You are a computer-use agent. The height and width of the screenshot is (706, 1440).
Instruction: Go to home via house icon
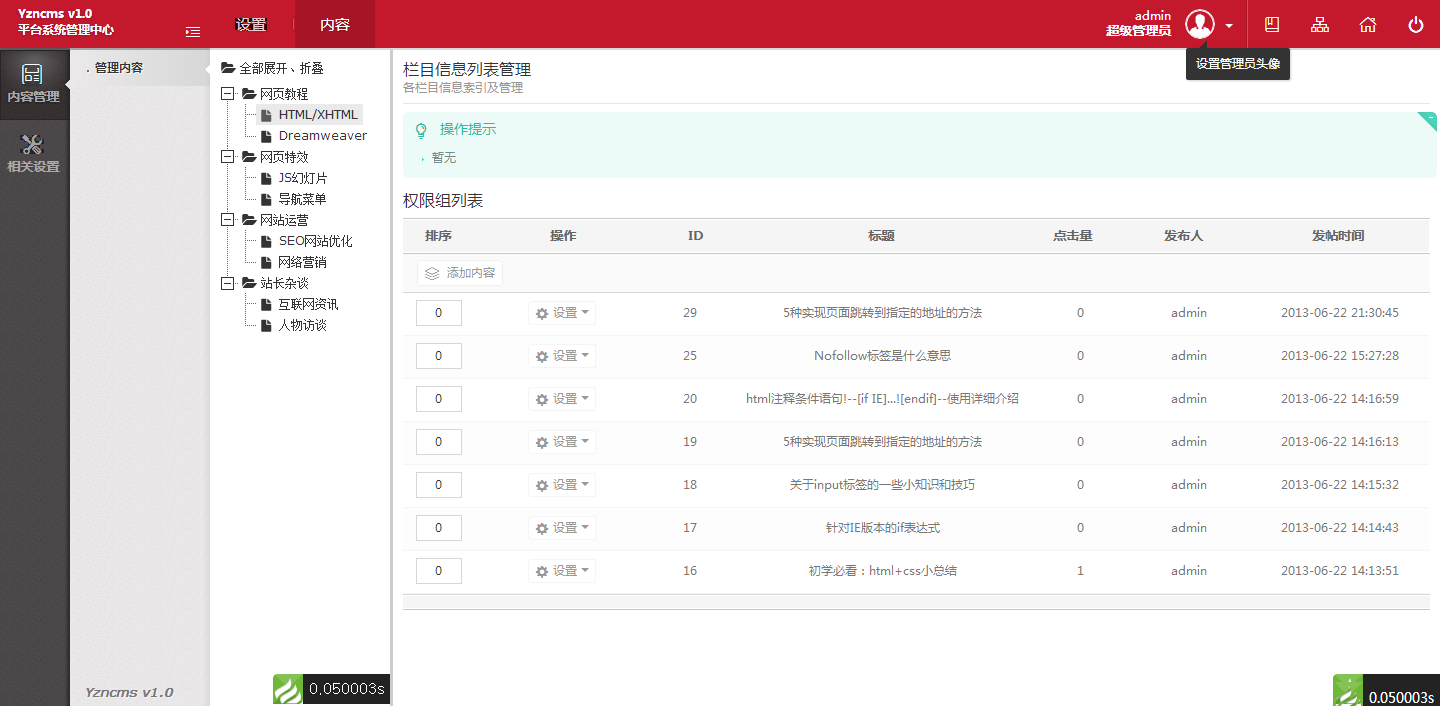(1367, 24)
